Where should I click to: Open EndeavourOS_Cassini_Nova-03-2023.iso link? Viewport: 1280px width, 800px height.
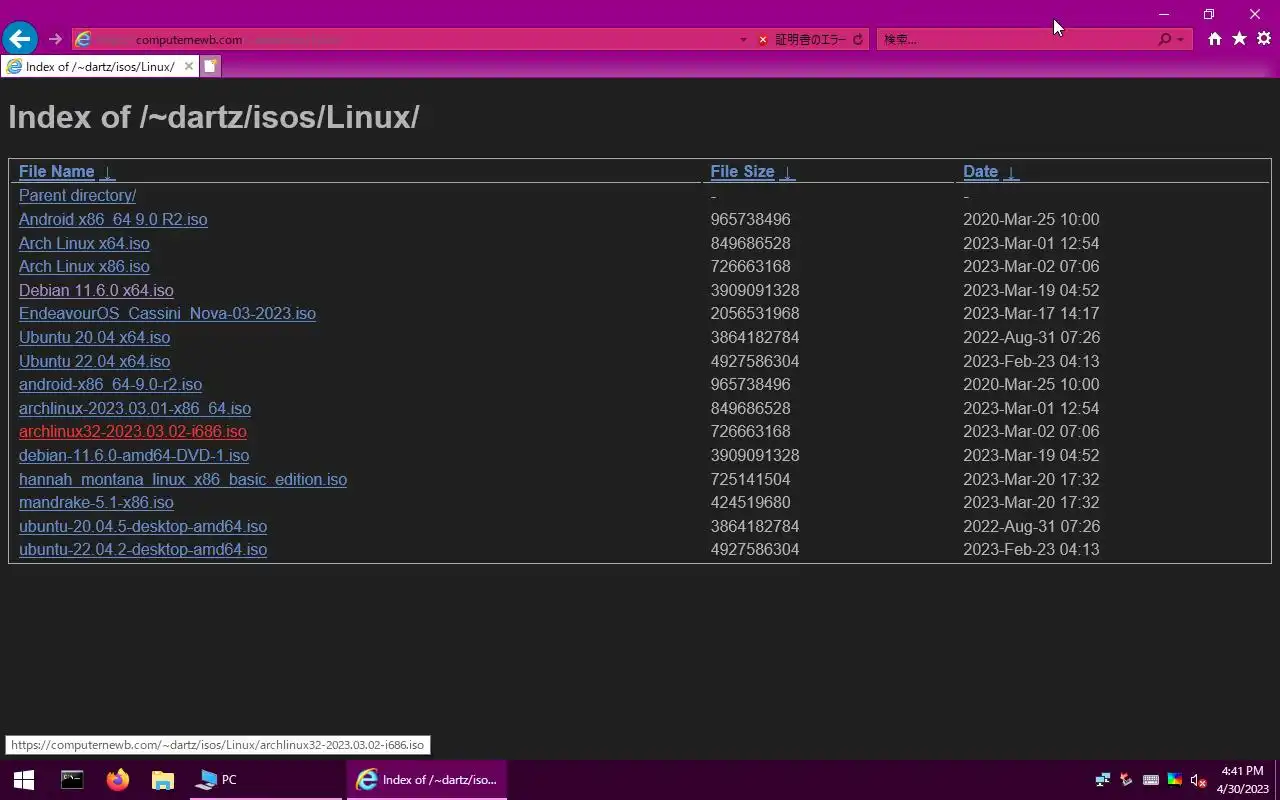click(167, 314)
